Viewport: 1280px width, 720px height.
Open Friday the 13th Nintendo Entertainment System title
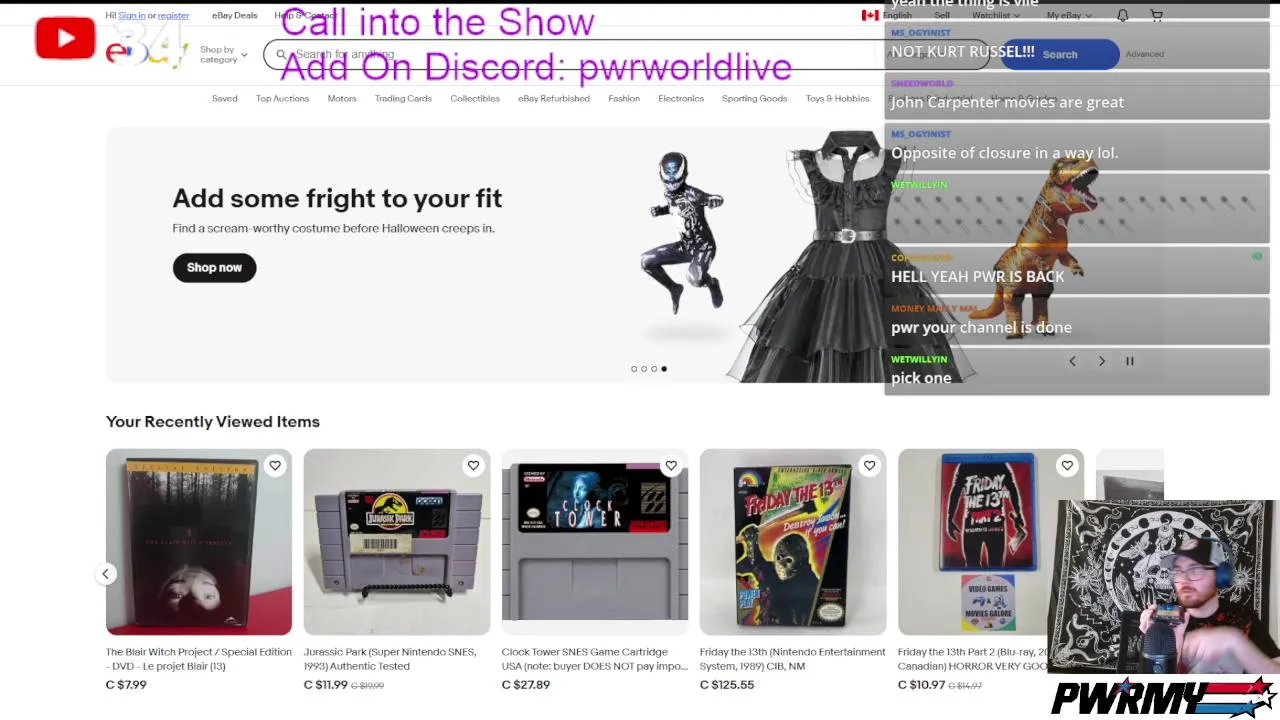[793, 659]
